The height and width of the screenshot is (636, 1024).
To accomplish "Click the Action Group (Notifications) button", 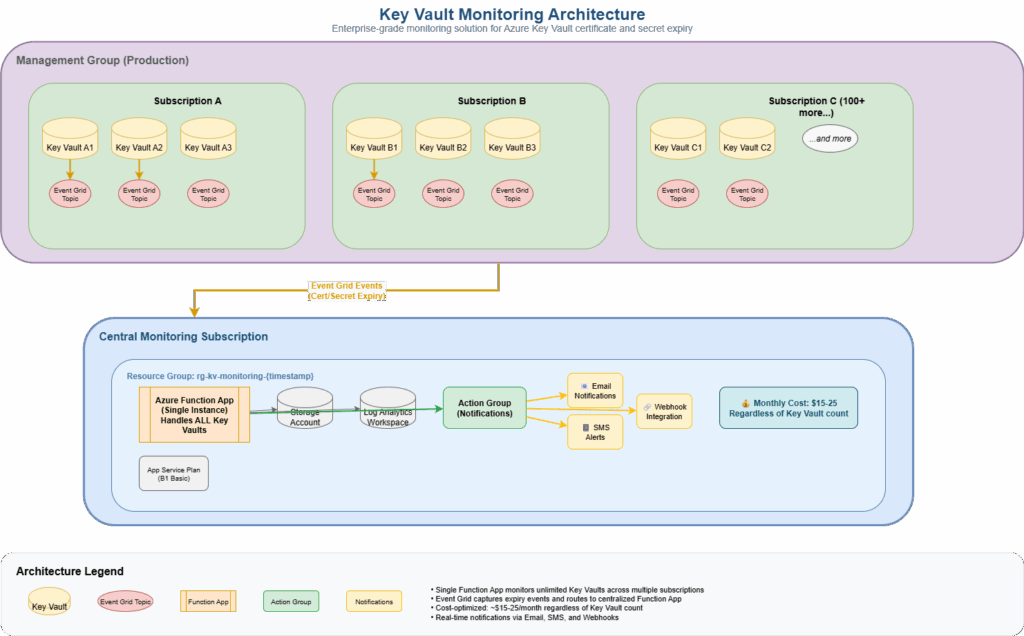I will click(x=484, y=407).
